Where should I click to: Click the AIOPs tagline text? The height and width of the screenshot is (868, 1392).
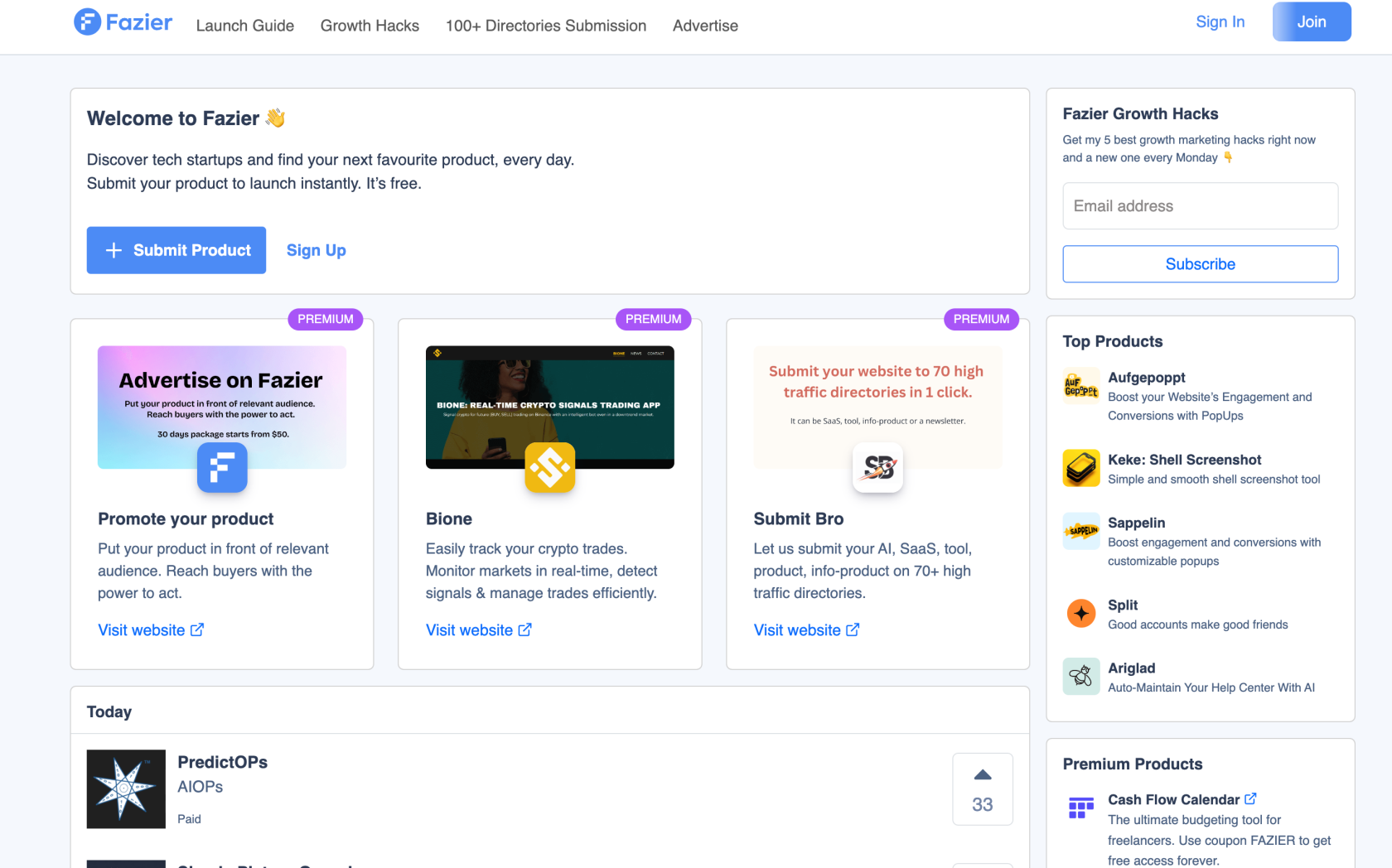coord(201,787)
